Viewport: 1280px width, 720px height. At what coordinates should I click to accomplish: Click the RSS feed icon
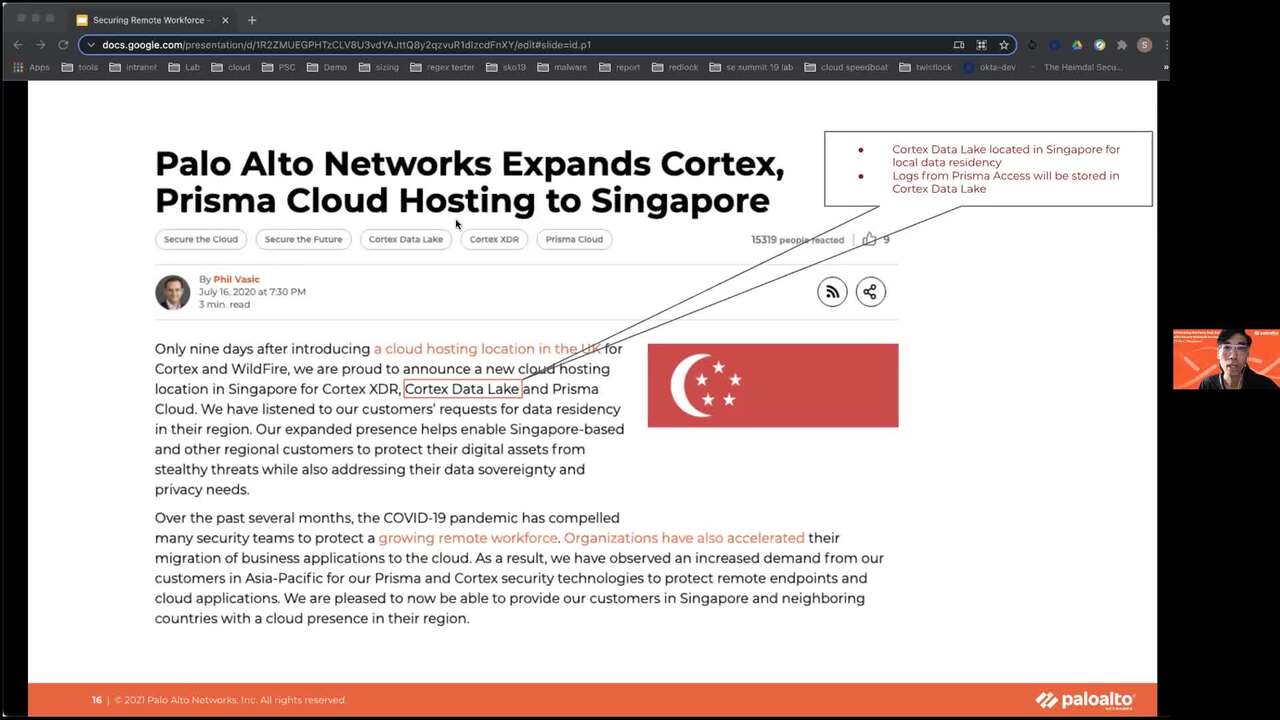[x=832, y=292]
